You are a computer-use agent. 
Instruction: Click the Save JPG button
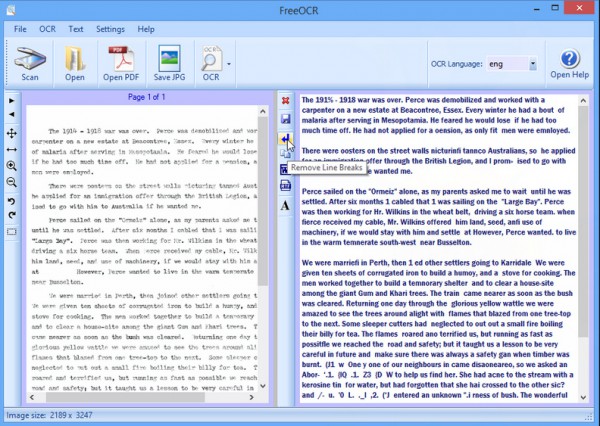[169, 64]
